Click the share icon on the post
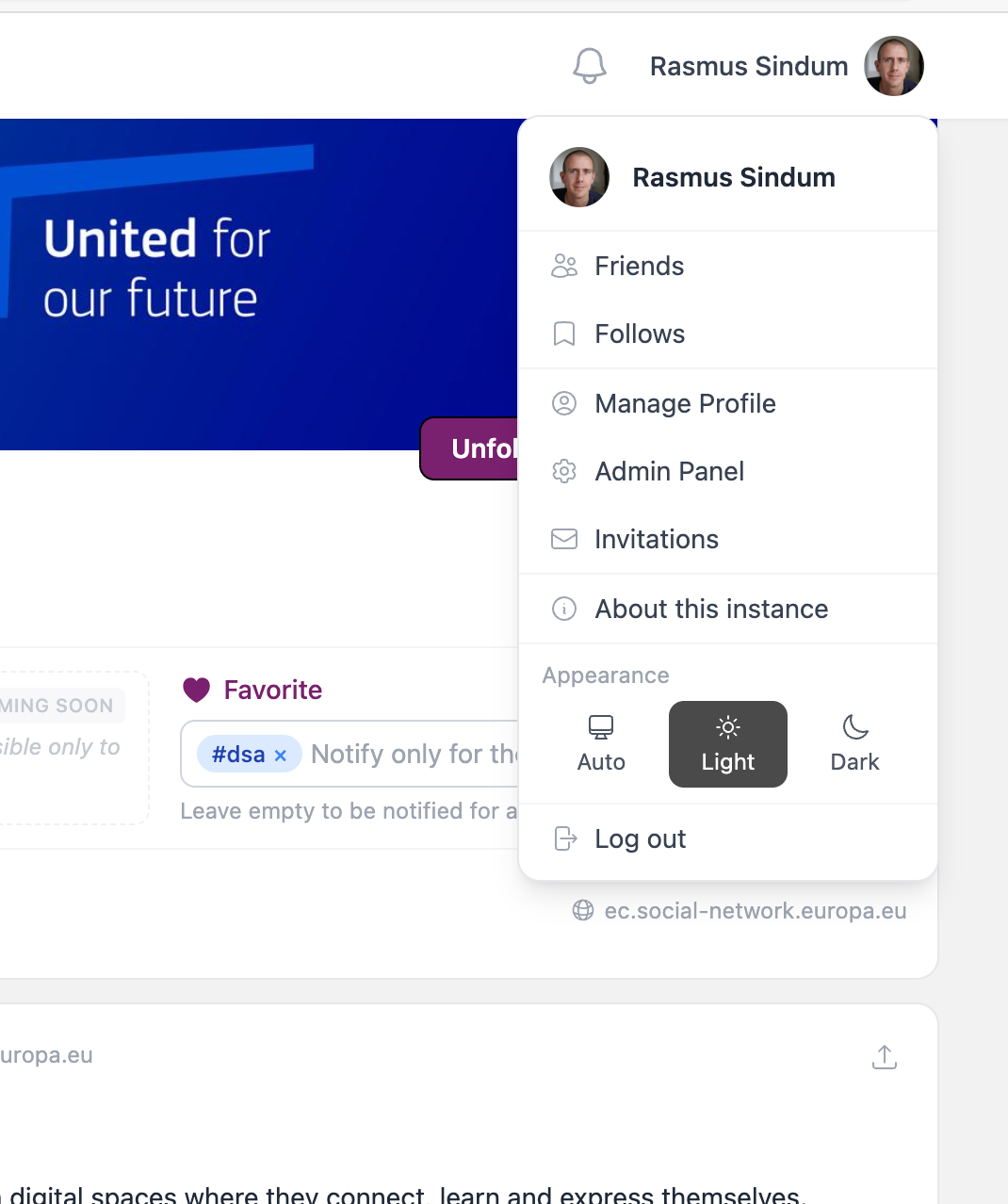Image resolution: width=1008 pixels, height=1204 pixels. point(884,1057)
